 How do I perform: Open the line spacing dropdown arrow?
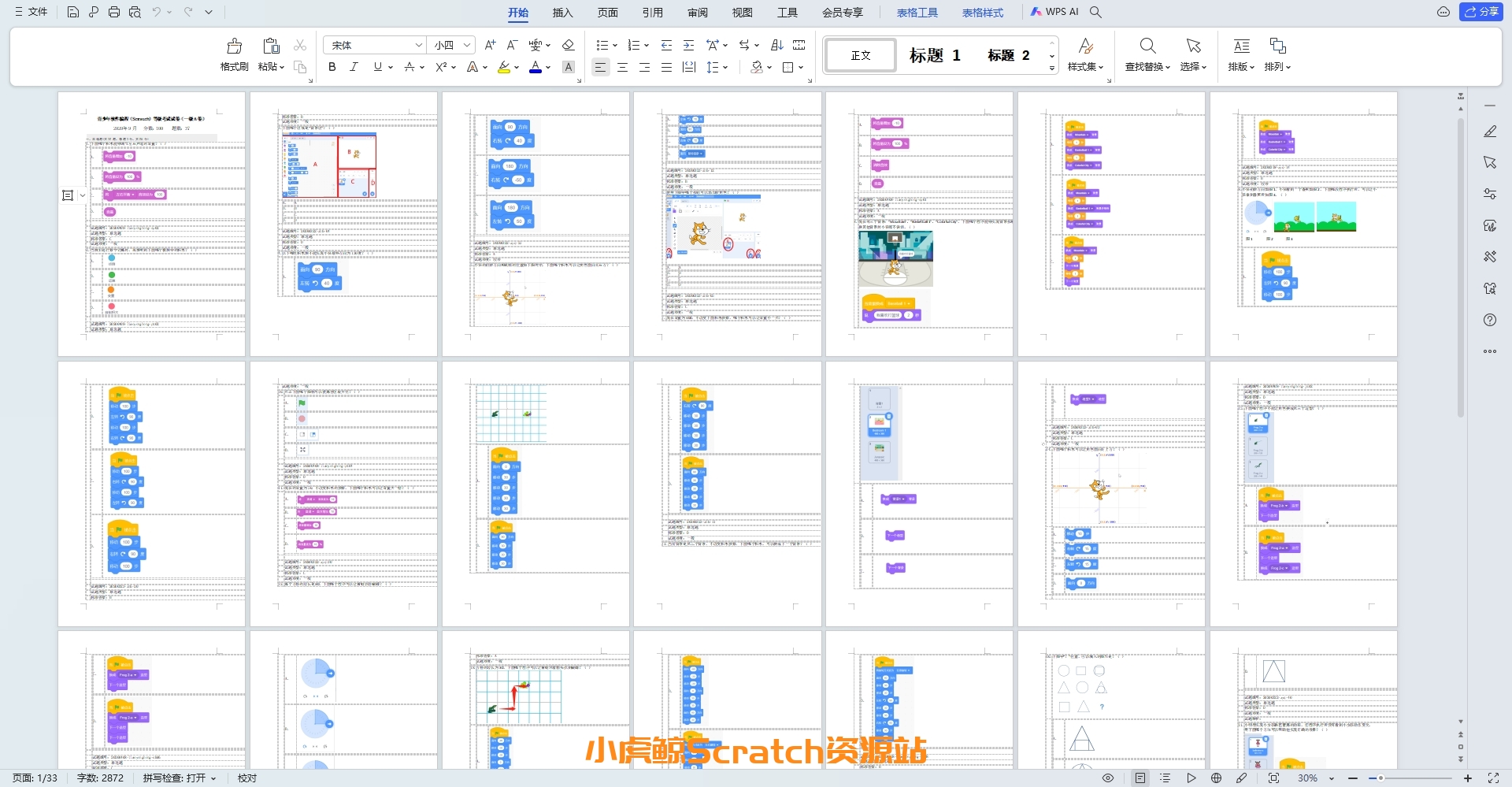725,67
